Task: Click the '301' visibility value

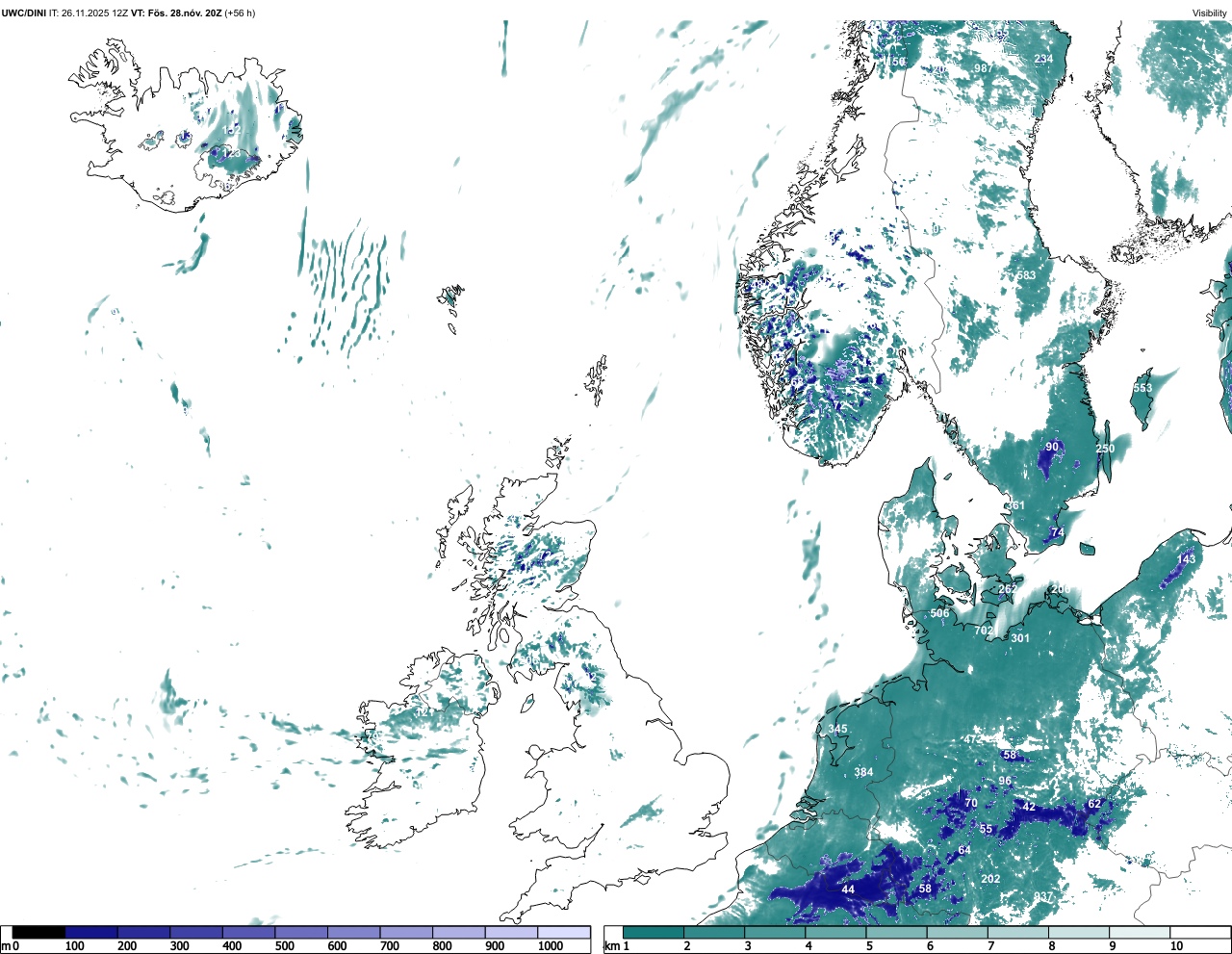Action: coord(1020,638)
